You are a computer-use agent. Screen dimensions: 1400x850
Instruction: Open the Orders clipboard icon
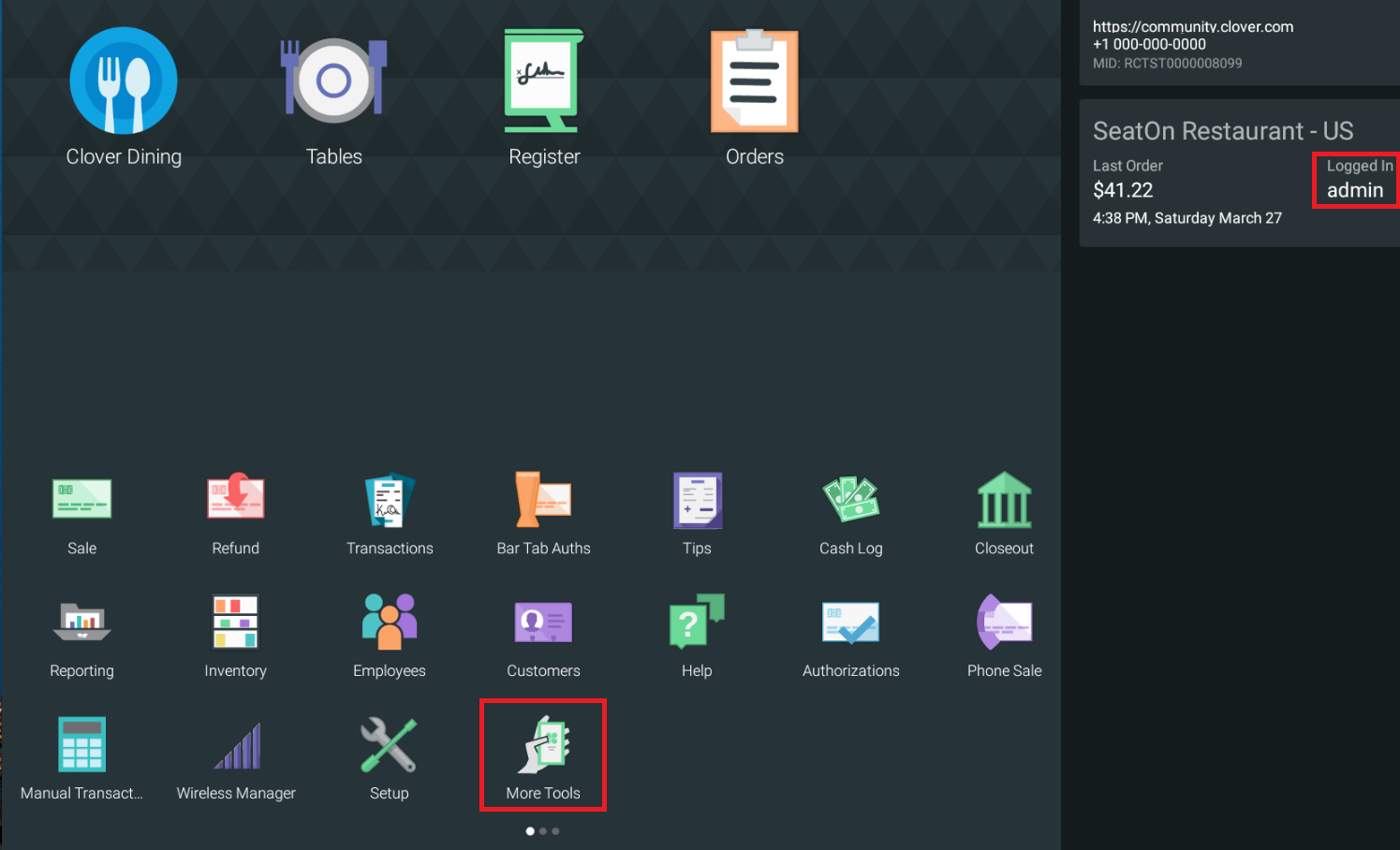coord(754,82)
